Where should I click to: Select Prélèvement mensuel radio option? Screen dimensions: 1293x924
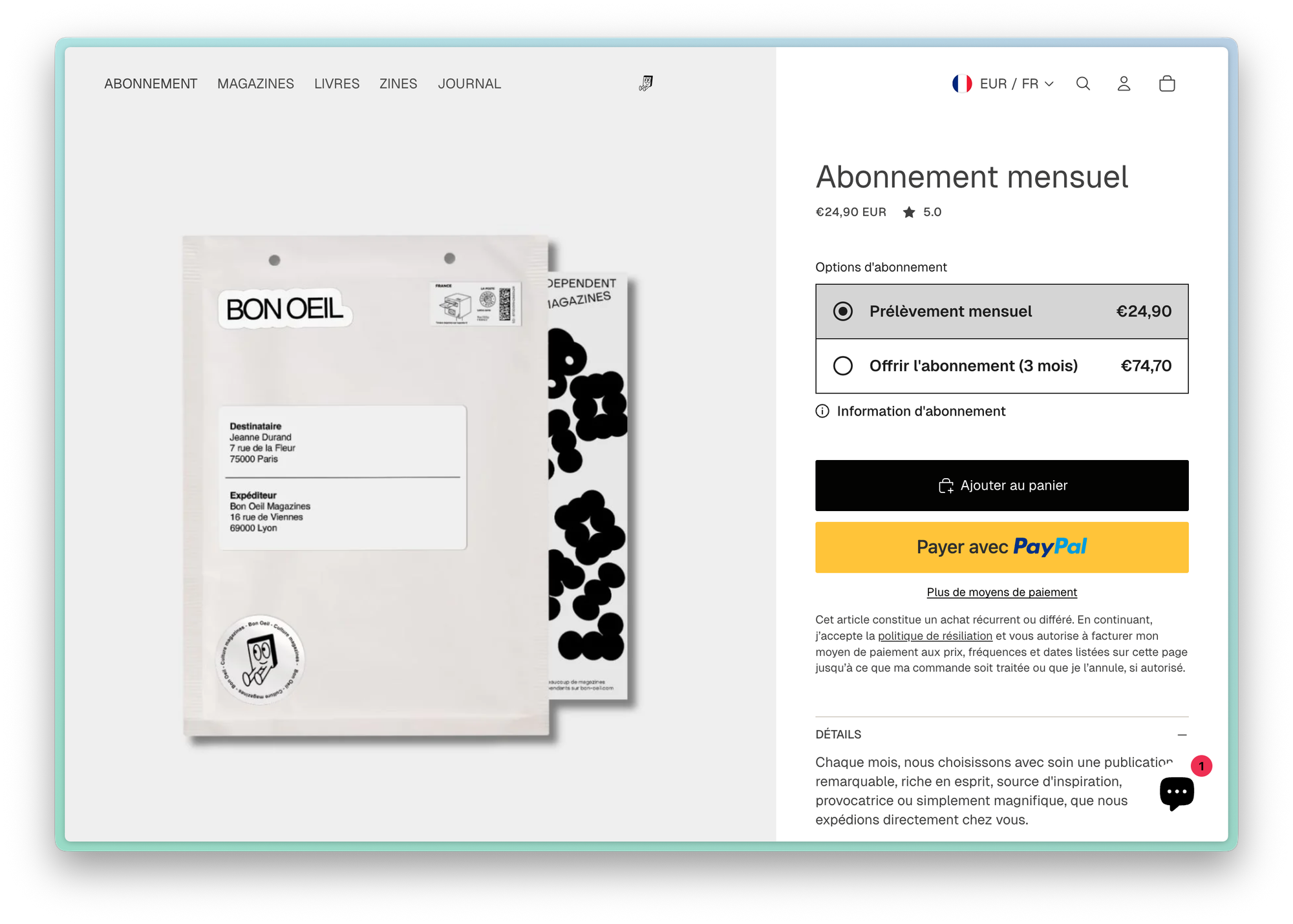[842, 311]
